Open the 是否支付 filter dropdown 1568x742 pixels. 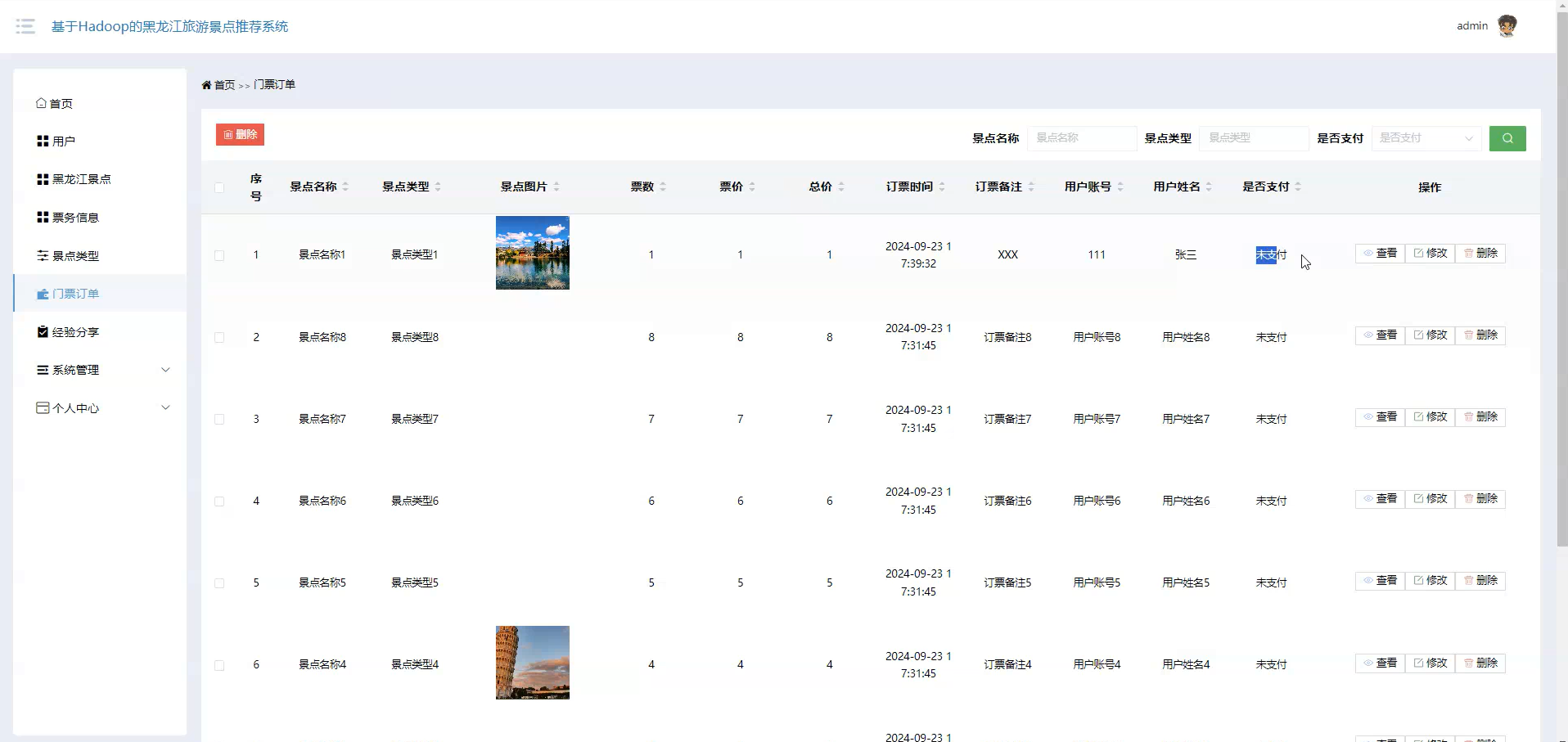pyautogui.click(x=1426, y=138)
